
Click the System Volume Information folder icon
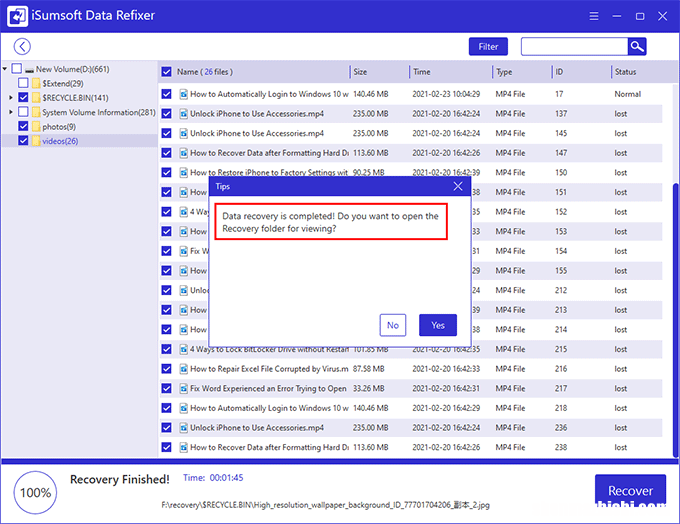pyautogui.click(x=36, y=112)
